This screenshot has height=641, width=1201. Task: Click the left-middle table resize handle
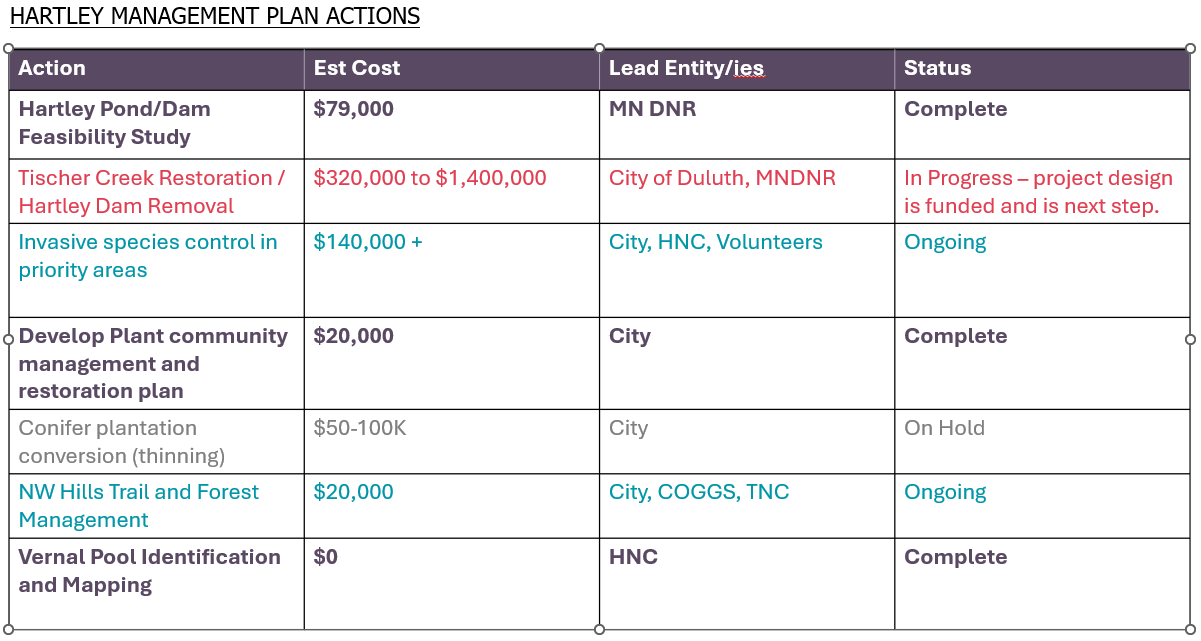(9, 339)
